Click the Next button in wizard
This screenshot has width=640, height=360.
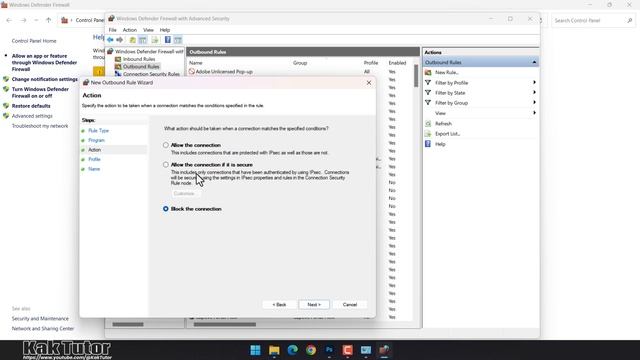(x=314, y=304)
